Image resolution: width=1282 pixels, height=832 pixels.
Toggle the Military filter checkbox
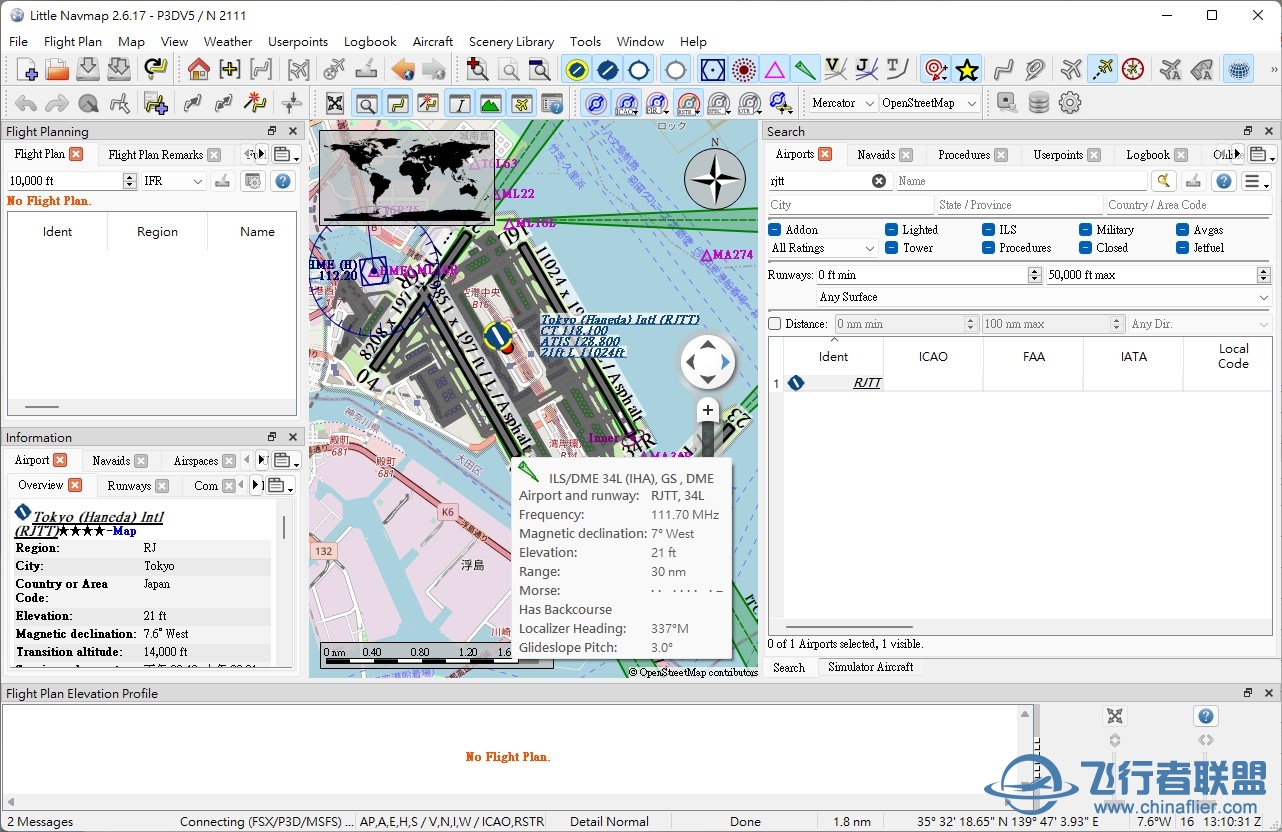(x=1085, y=230)
